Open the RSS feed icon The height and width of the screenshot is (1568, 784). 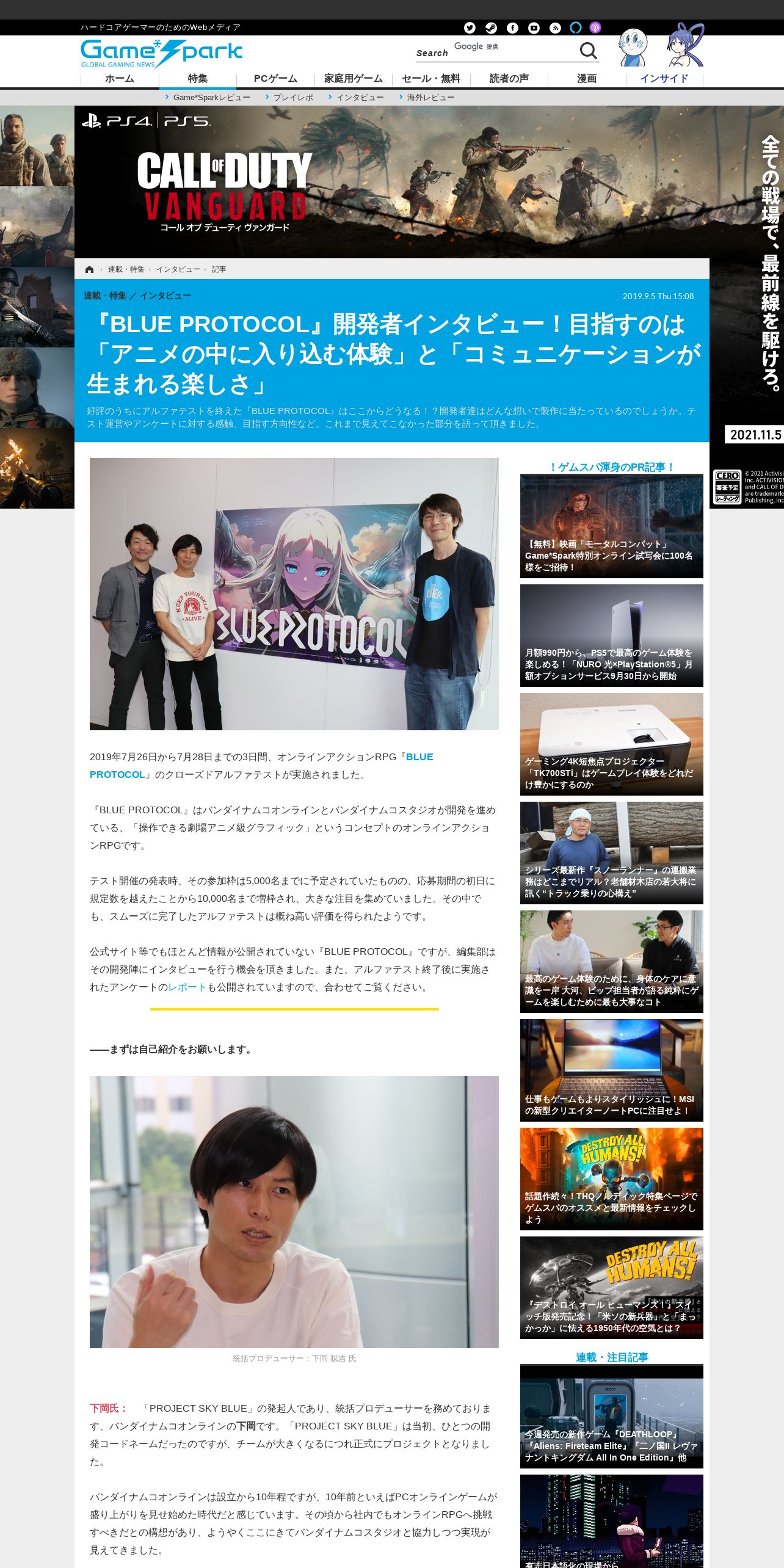(555, 27)
